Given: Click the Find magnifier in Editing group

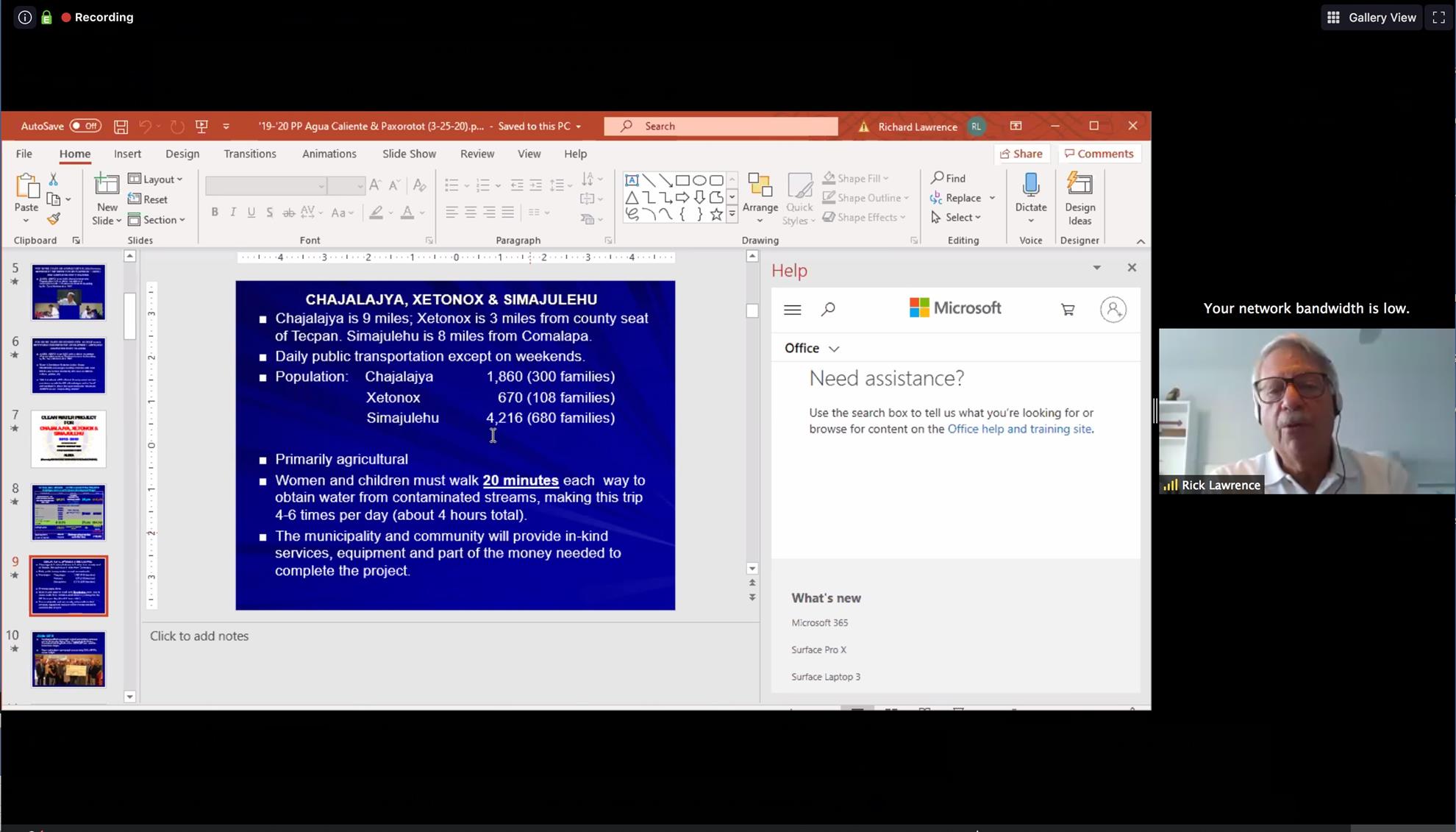Looking at the screenshot, I should coord(948,178).
